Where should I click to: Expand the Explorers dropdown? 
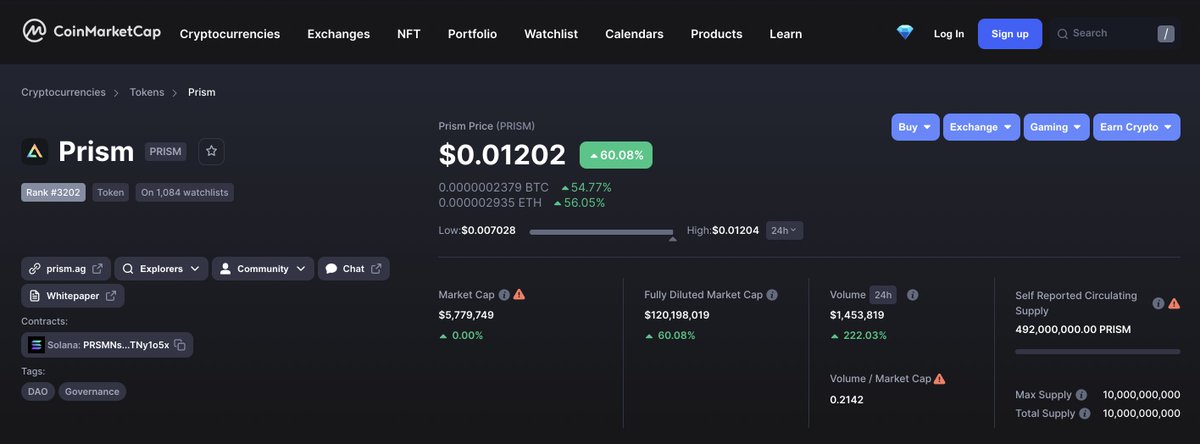161,269
